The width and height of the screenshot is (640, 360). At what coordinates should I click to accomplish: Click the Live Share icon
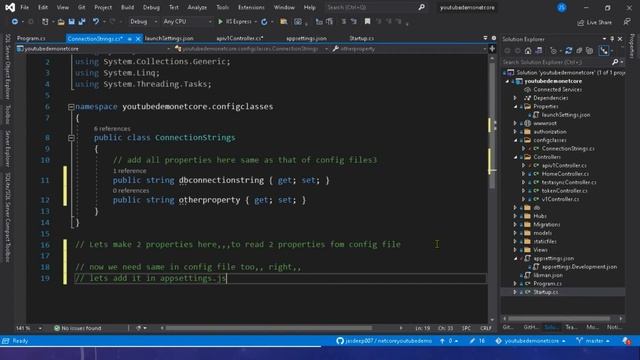pos(580,22)
